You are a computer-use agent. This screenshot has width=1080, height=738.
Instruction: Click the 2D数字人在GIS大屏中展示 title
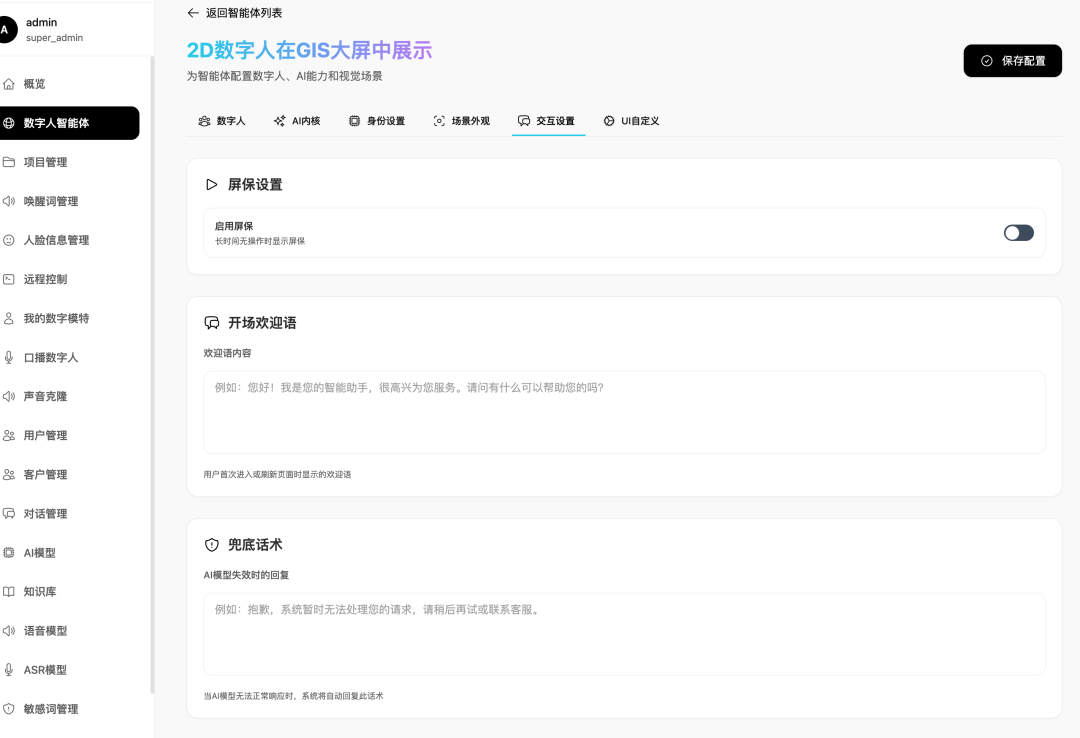click(309, 50)
